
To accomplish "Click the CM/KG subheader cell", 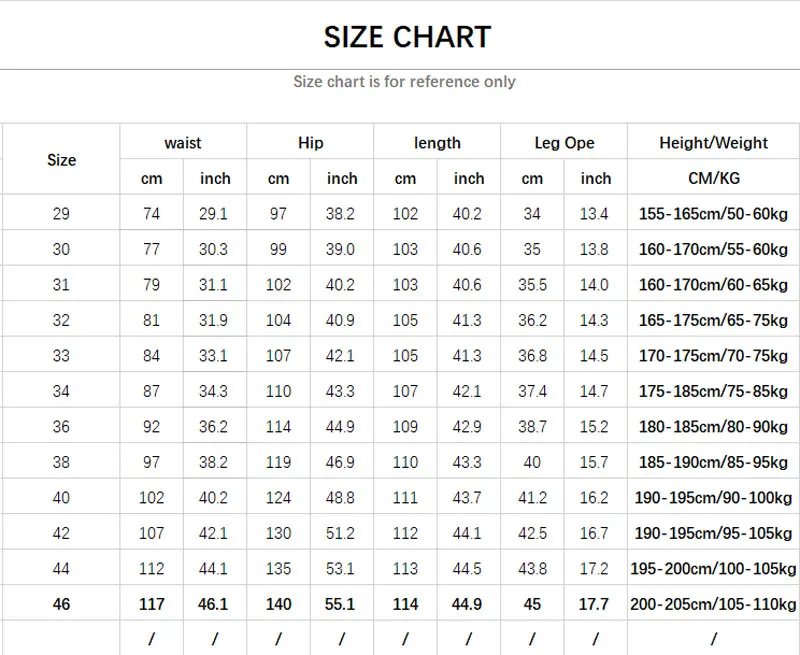I will (713, 178).
